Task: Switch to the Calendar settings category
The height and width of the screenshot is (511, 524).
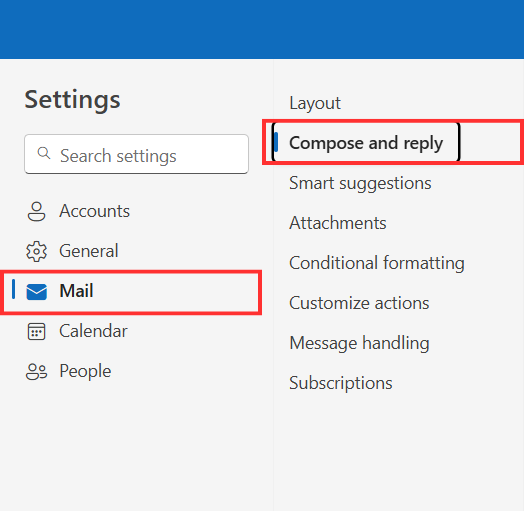Action: 131,332
